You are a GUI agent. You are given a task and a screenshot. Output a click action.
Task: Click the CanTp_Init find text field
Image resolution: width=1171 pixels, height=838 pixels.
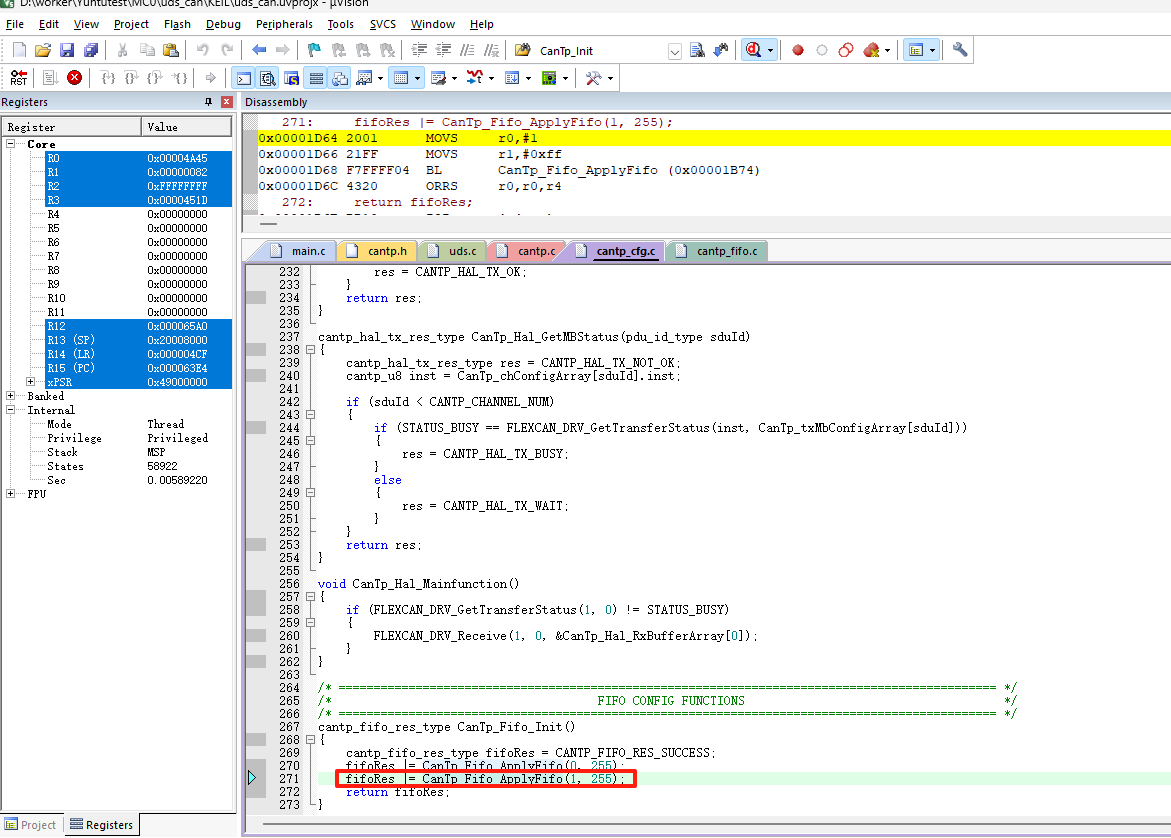[600, 51]
